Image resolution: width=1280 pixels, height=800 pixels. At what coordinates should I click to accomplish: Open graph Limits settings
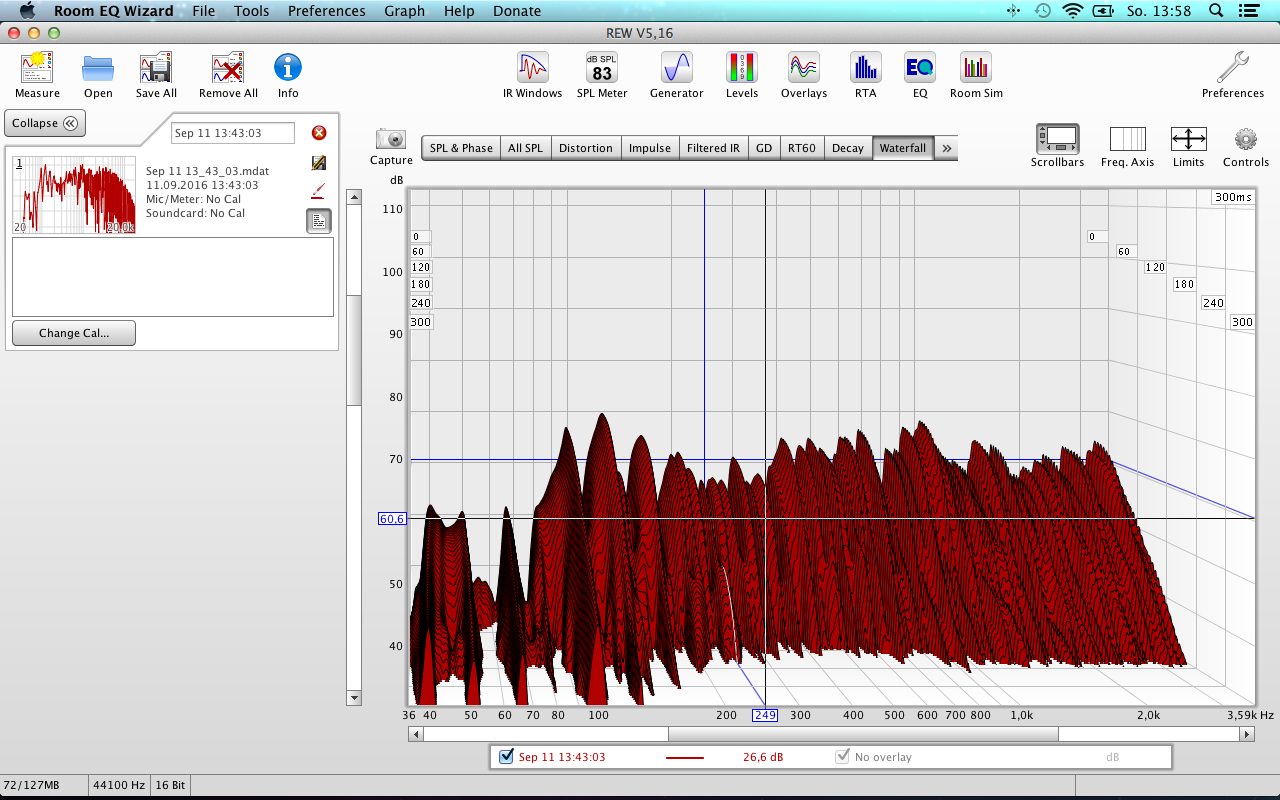pyautogui.click(x=1189, y=146)
